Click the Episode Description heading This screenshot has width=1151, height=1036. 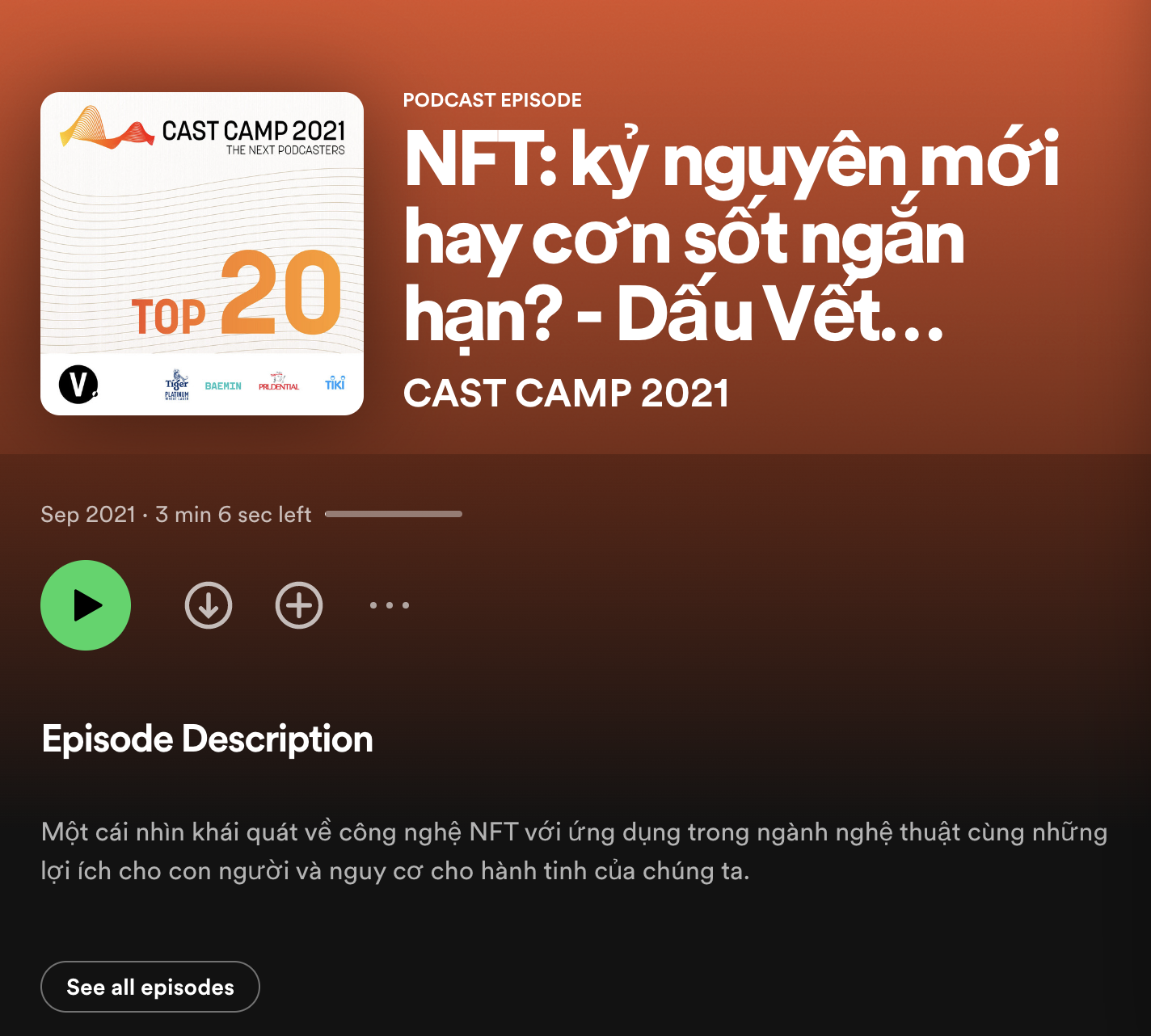coord(208,739)
